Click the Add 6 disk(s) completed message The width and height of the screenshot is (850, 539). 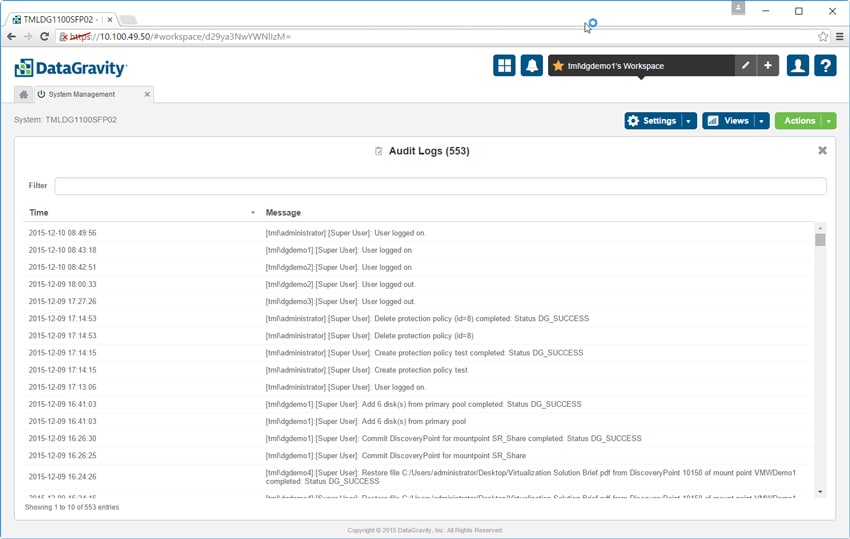coord(423,404)
